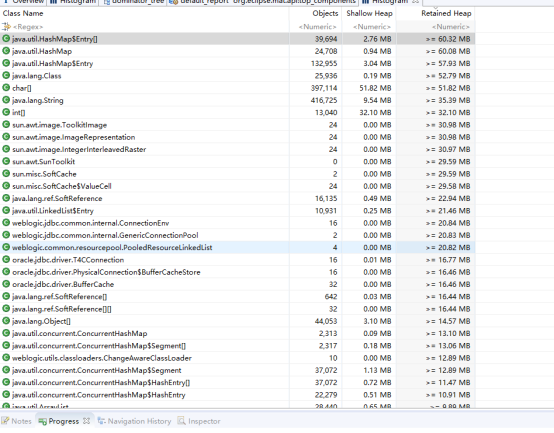Image resolution: width=554 pixels, height=433 pixels.
Task: Select the Progress tab
Action: pos(64,421)
